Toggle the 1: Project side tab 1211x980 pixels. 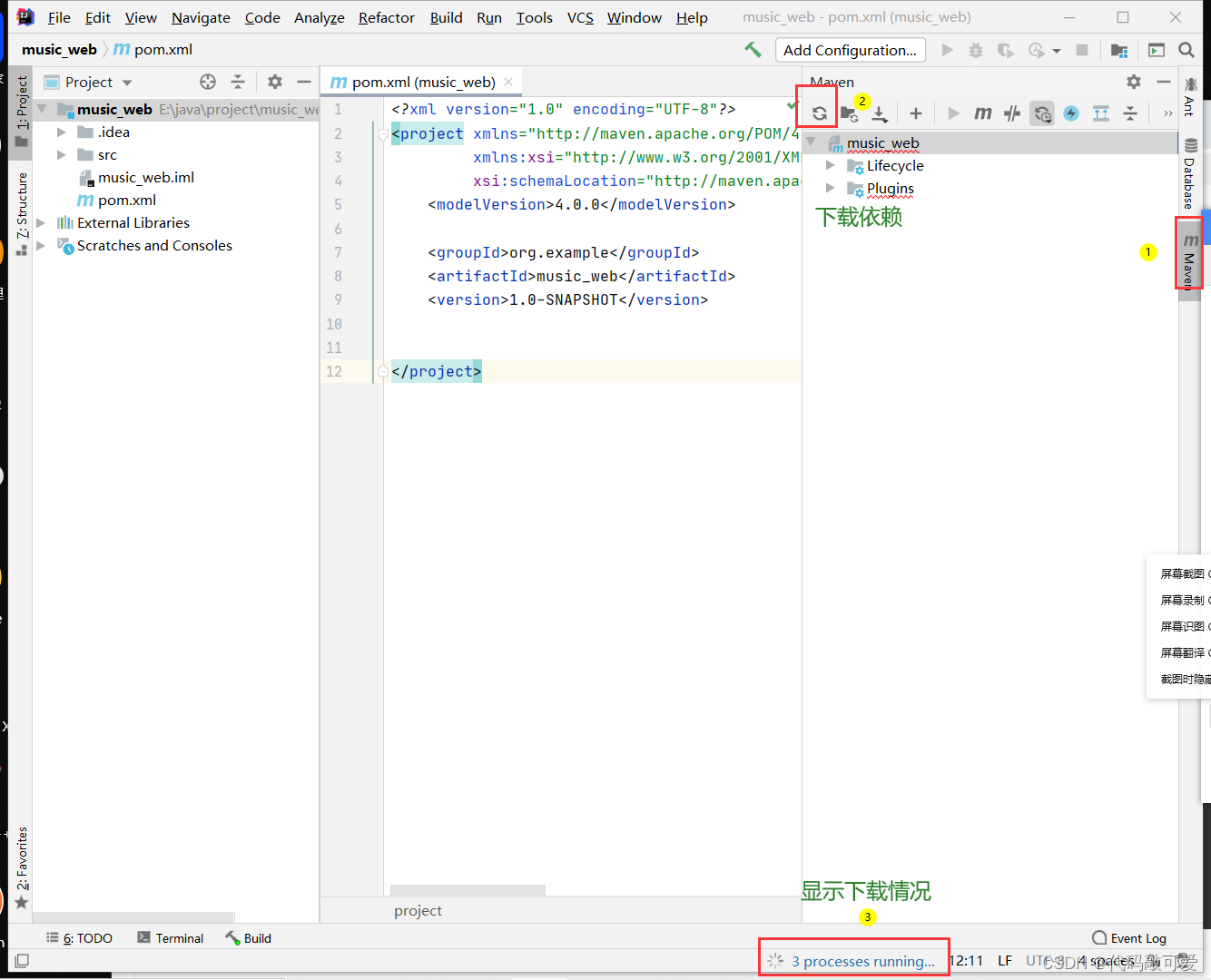tap(21, 112)
